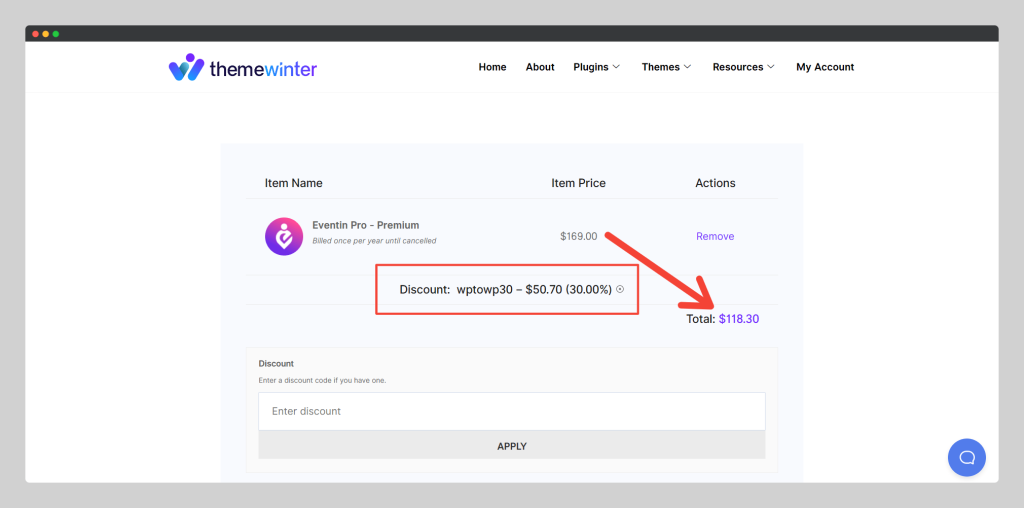
Task: Select the Eventin Pro - Premium title
Action: pos(366,225)
